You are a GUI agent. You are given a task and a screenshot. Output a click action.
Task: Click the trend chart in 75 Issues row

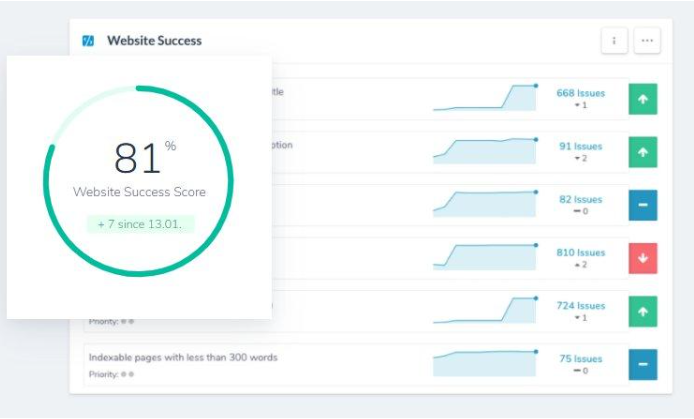pos(486,363)
